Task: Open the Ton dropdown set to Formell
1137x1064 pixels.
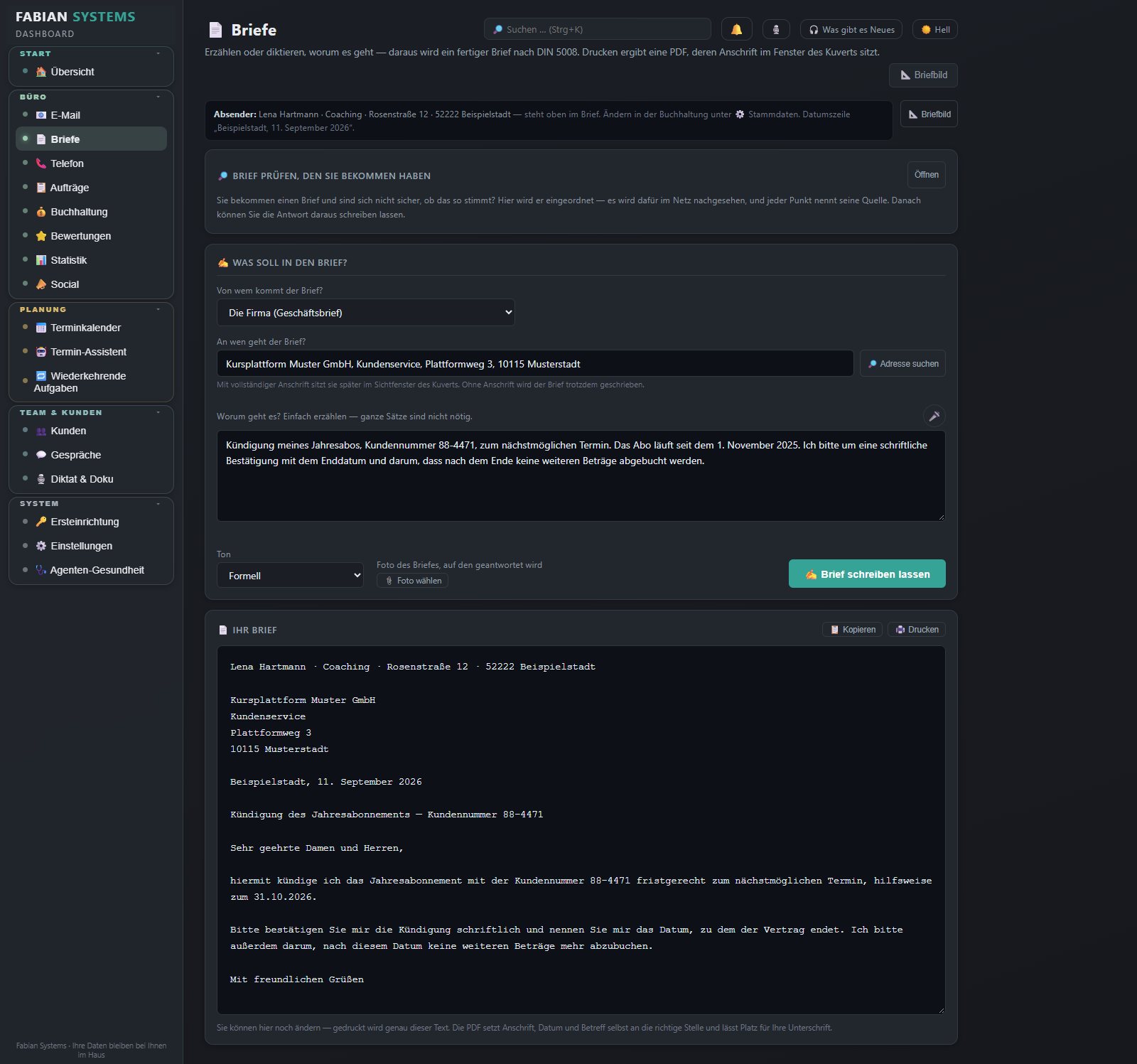Action: point(290,576)
